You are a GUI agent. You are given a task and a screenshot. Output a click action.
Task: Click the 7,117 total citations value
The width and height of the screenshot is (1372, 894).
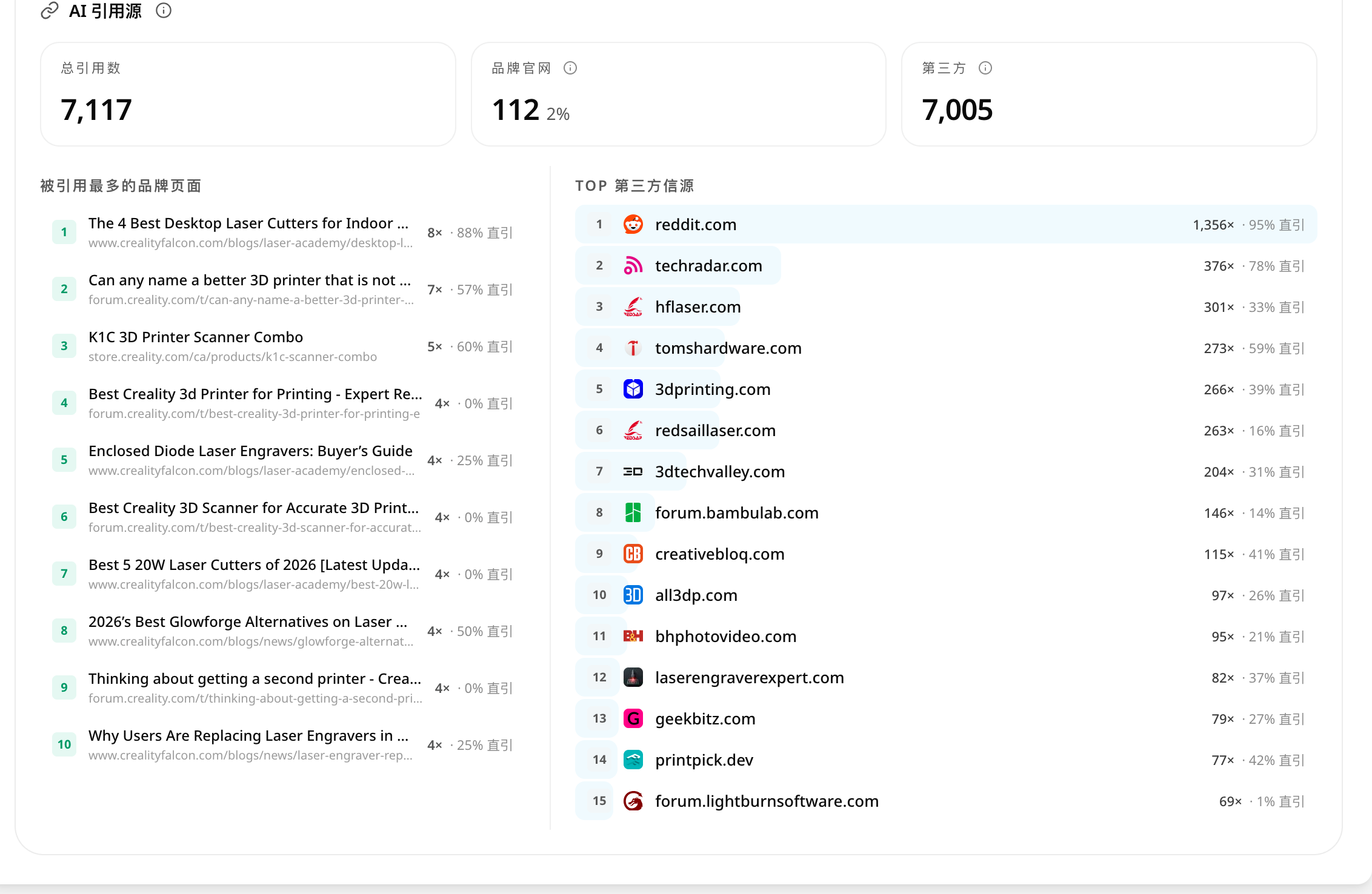point(96,110)
